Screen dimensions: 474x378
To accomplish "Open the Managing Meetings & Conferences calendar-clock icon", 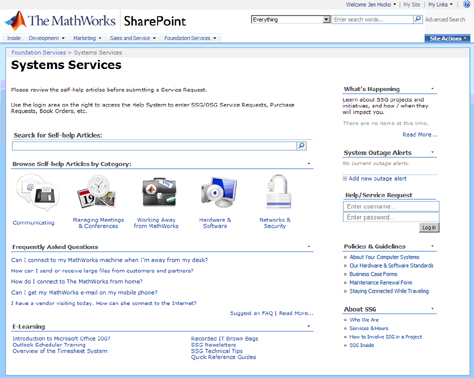I will click(97, 192).
